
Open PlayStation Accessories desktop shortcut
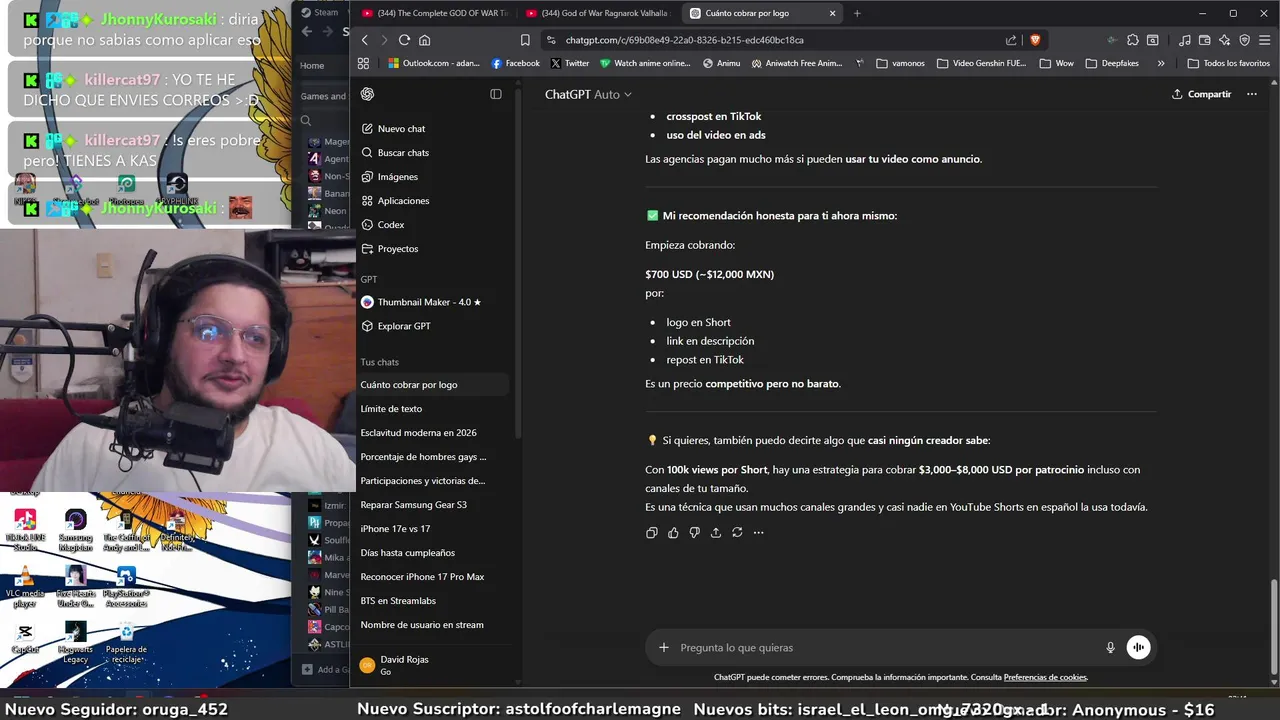pyautogui.click(x=126, y=587)
